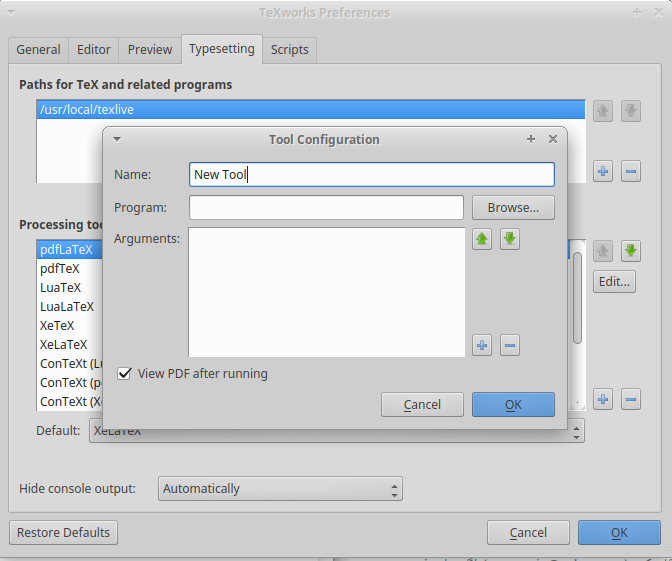The image size is (672, 561).
Task: Move argument down in Tool Configuration
Action: (510, 239)
